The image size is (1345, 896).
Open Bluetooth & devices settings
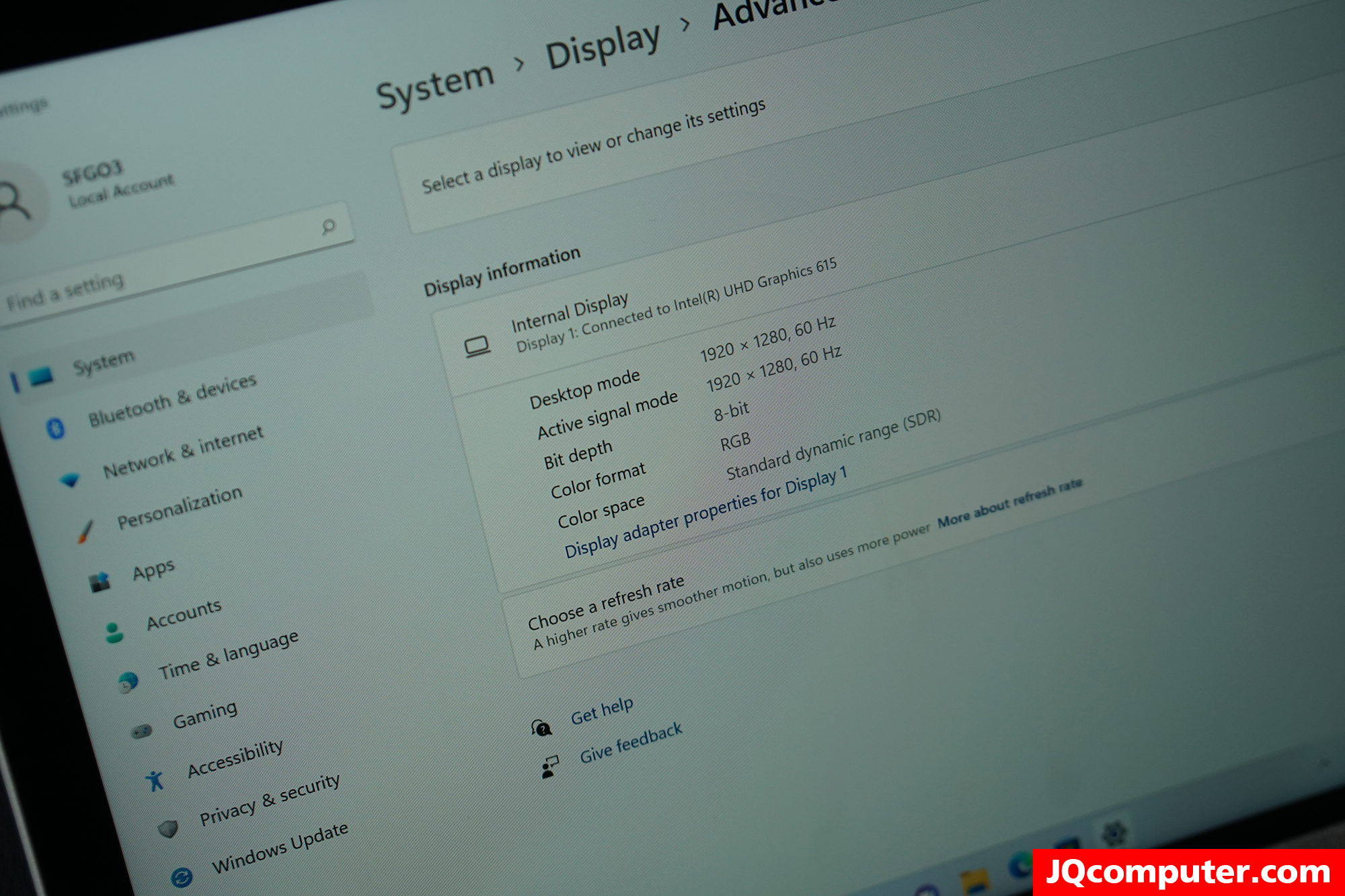click(x=173, y=399)
